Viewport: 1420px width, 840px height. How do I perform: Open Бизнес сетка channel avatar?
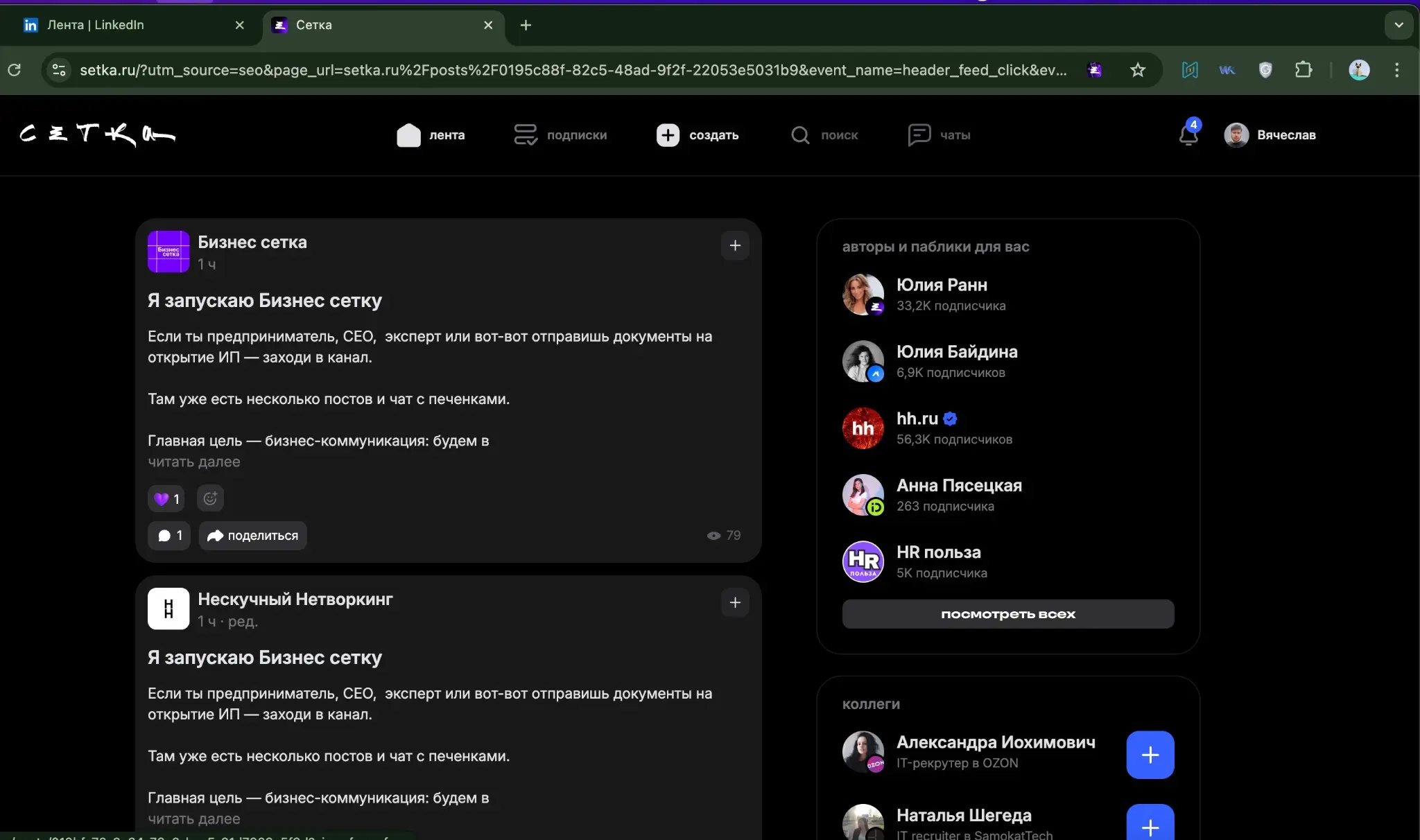[168, 252]
